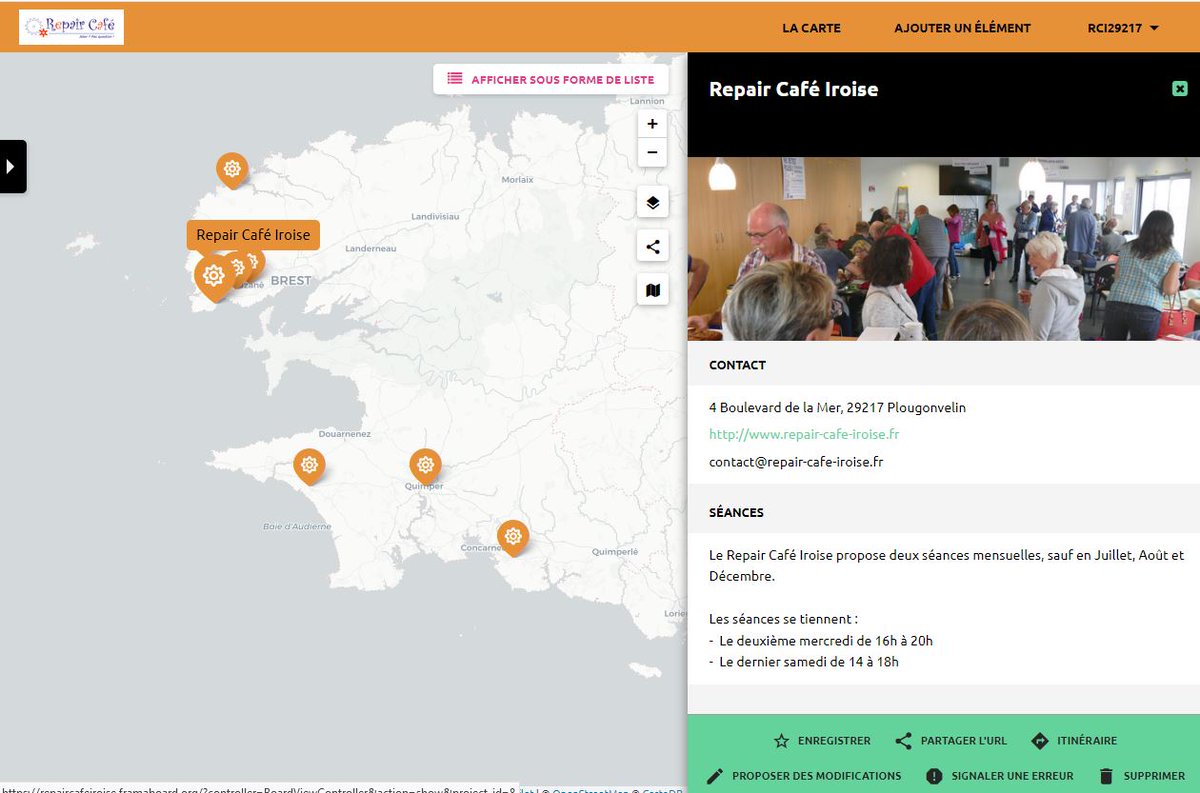The image size is (1200, 793).
Task: Zoom in using the plus control
Action: 652,123
